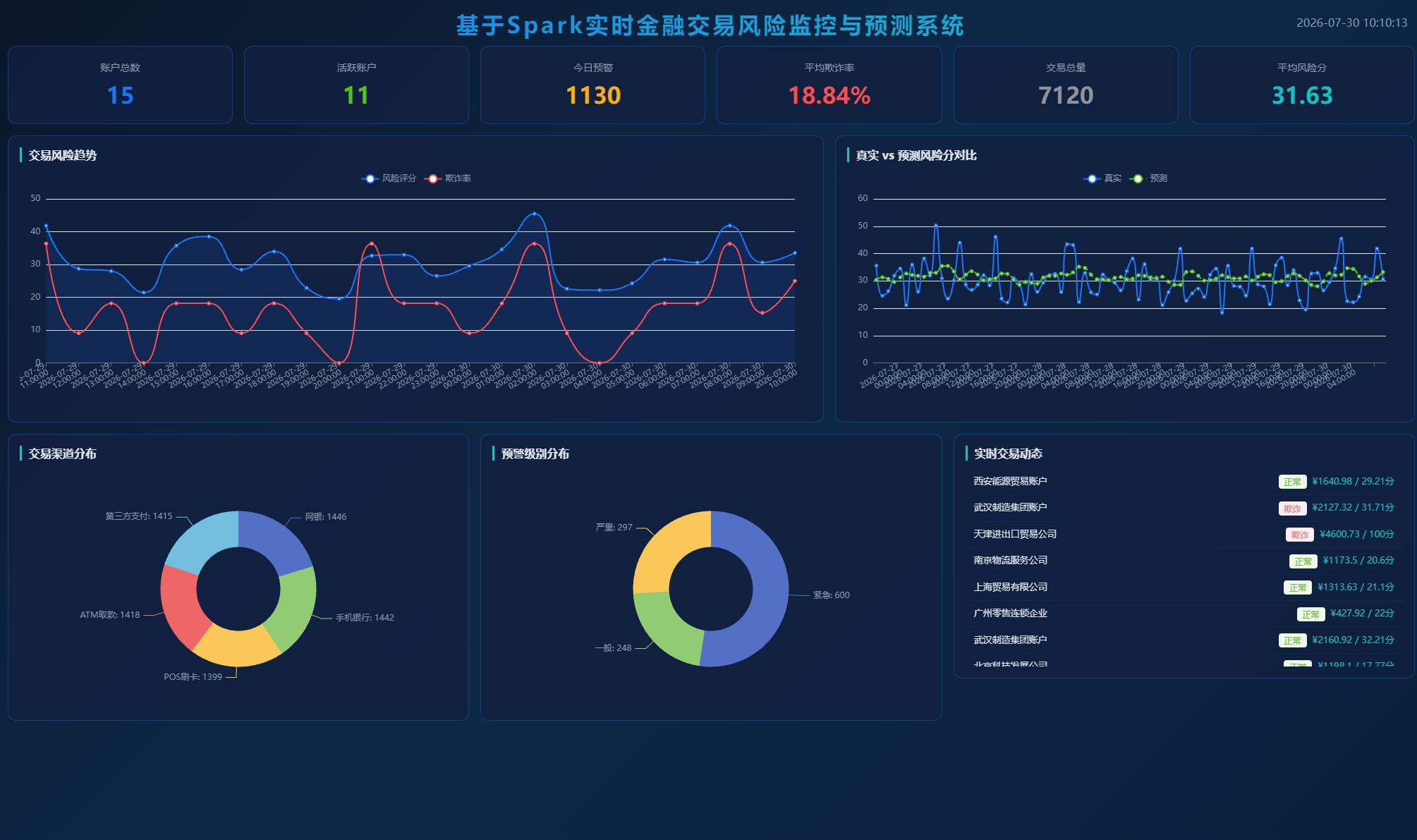Click the 正常 tag beside ¥2160.92
The width and height of the screenshot is (1417, 840).
coord(1292,640)
